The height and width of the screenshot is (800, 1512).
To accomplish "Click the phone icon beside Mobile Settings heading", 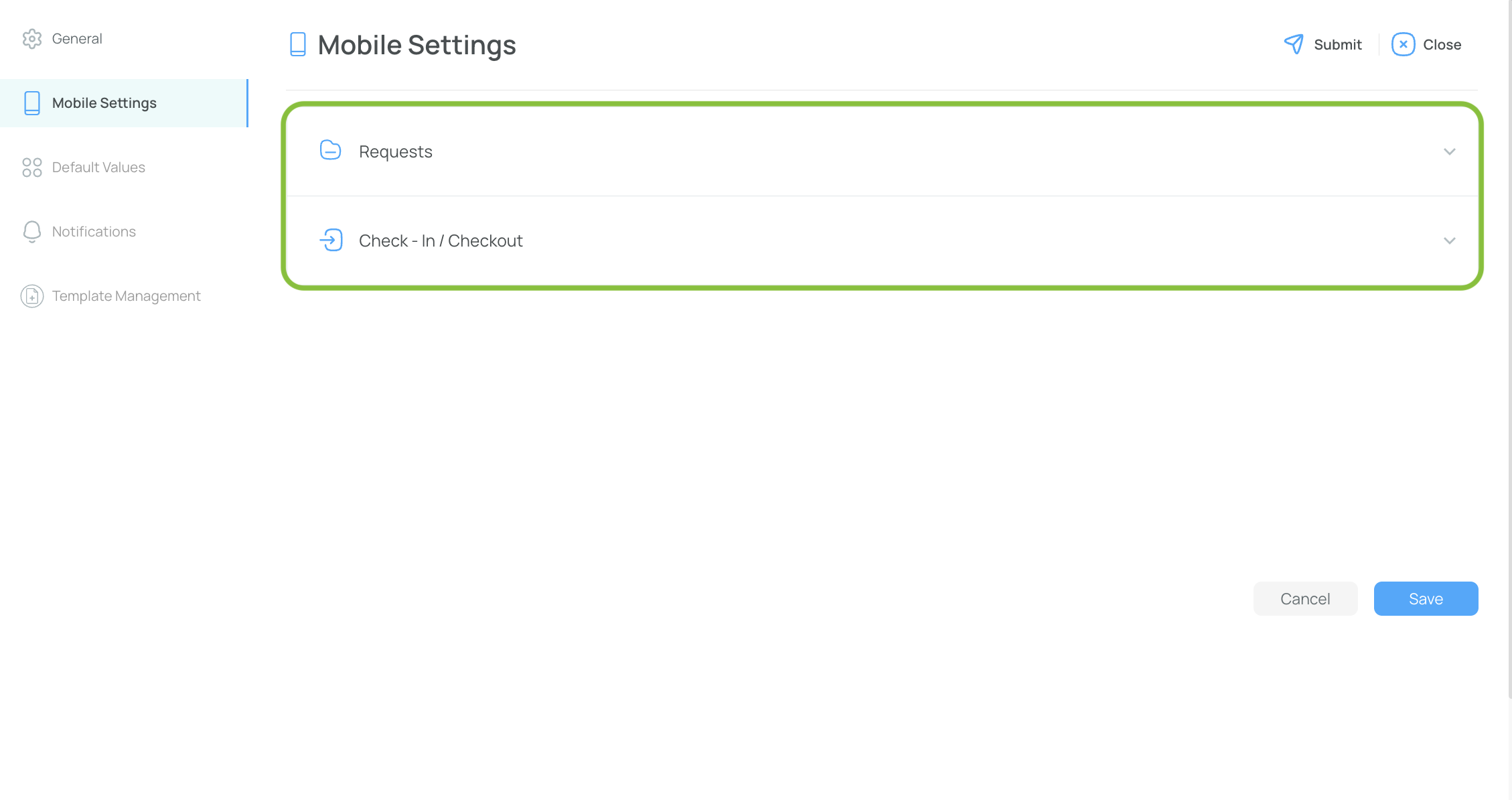I will (298, 45).
